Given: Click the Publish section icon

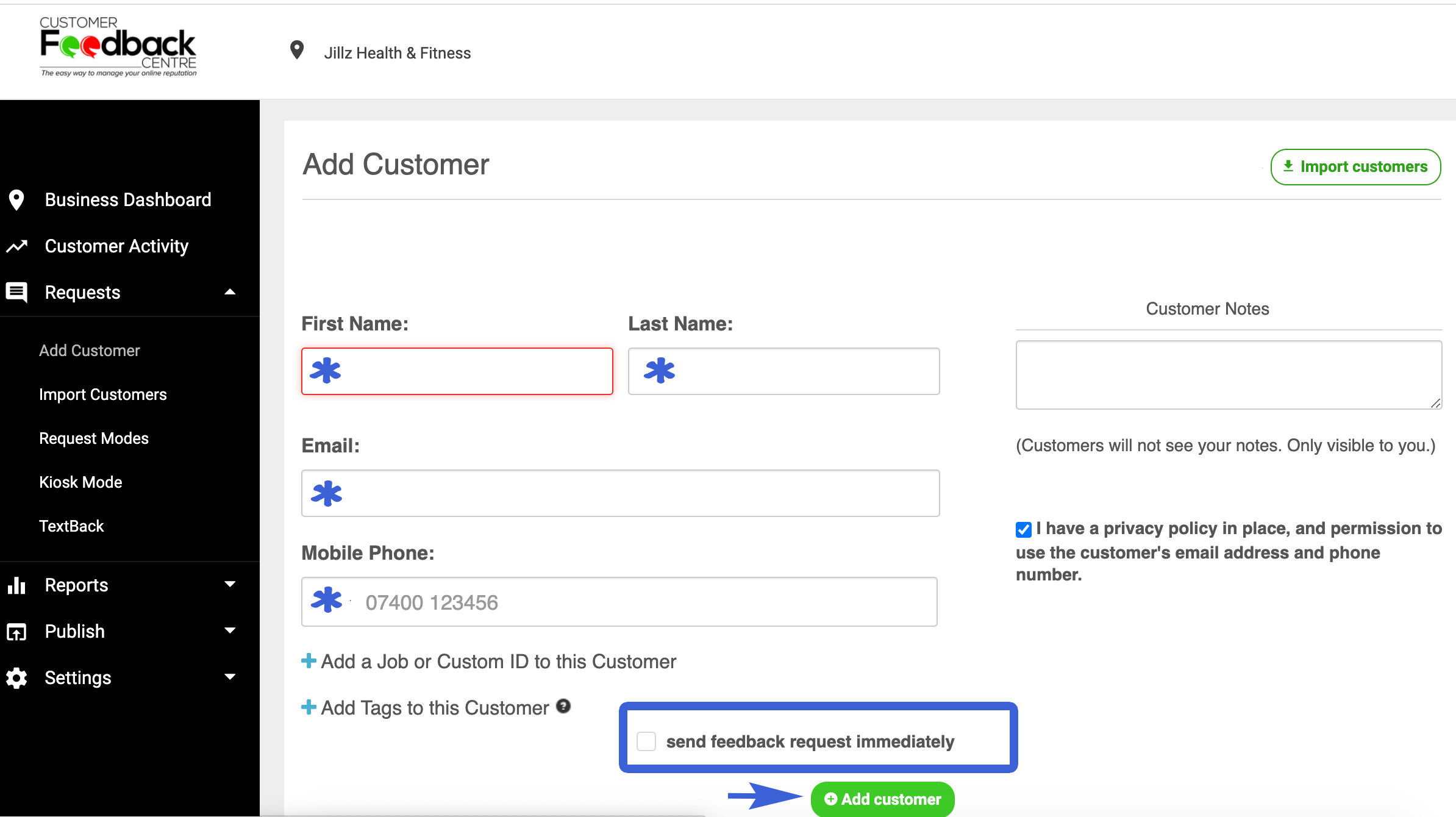Looking at the screenshot, I should point(16,631).
